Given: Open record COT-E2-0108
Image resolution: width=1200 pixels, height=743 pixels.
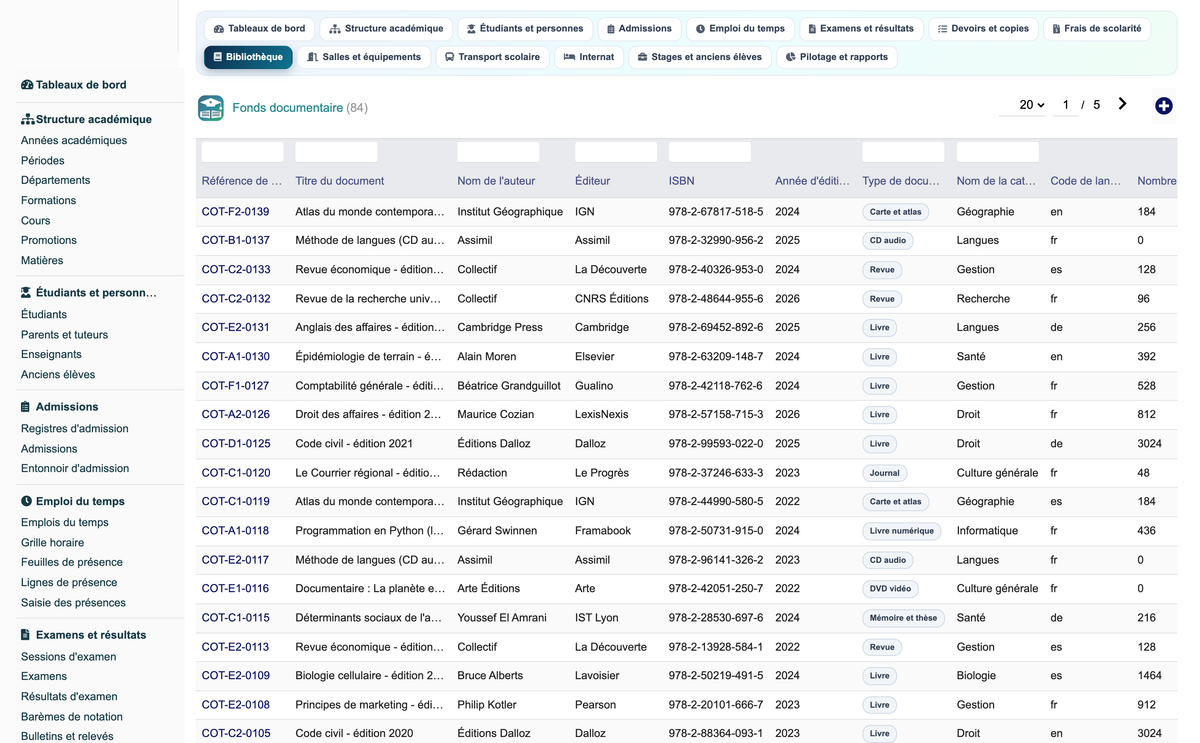Looking at the screenshot, I should click(236, 704).
